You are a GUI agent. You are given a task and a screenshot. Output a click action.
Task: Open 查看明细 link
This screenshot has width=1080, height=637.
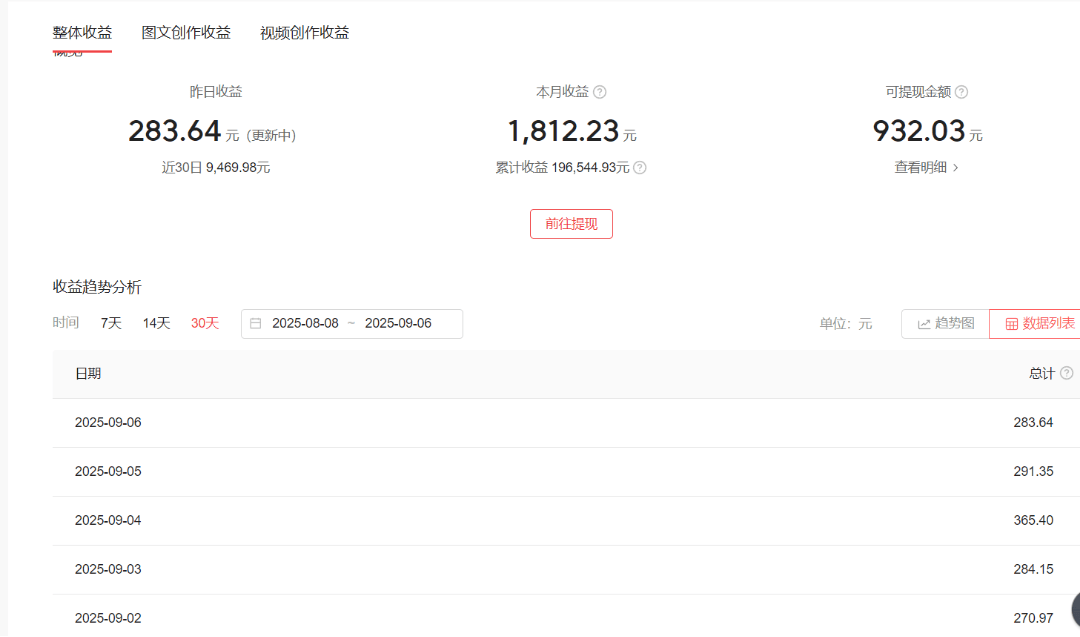926,167
